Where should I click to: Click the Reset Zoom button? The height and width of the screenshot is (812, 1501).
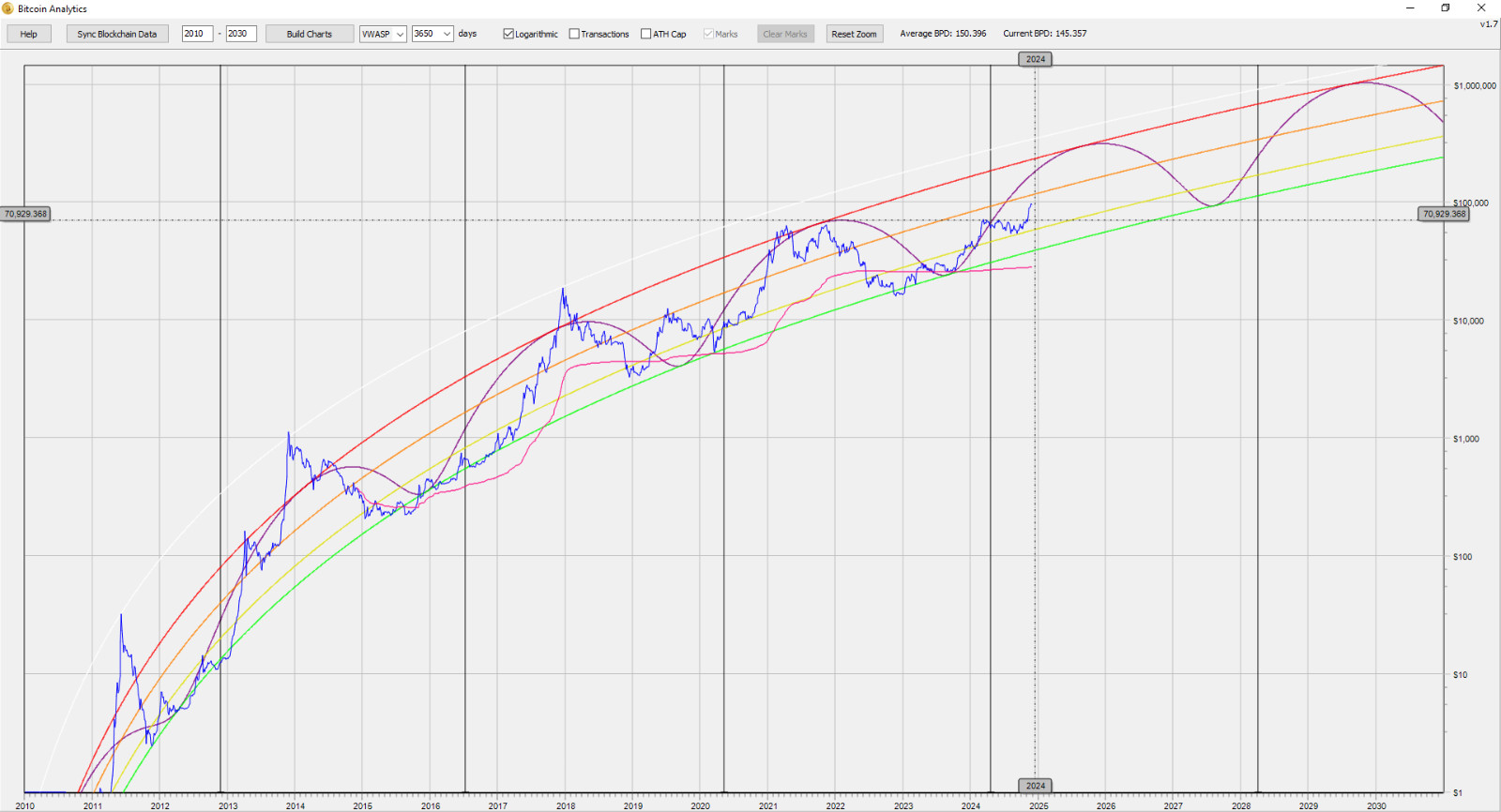pos(854,34)
